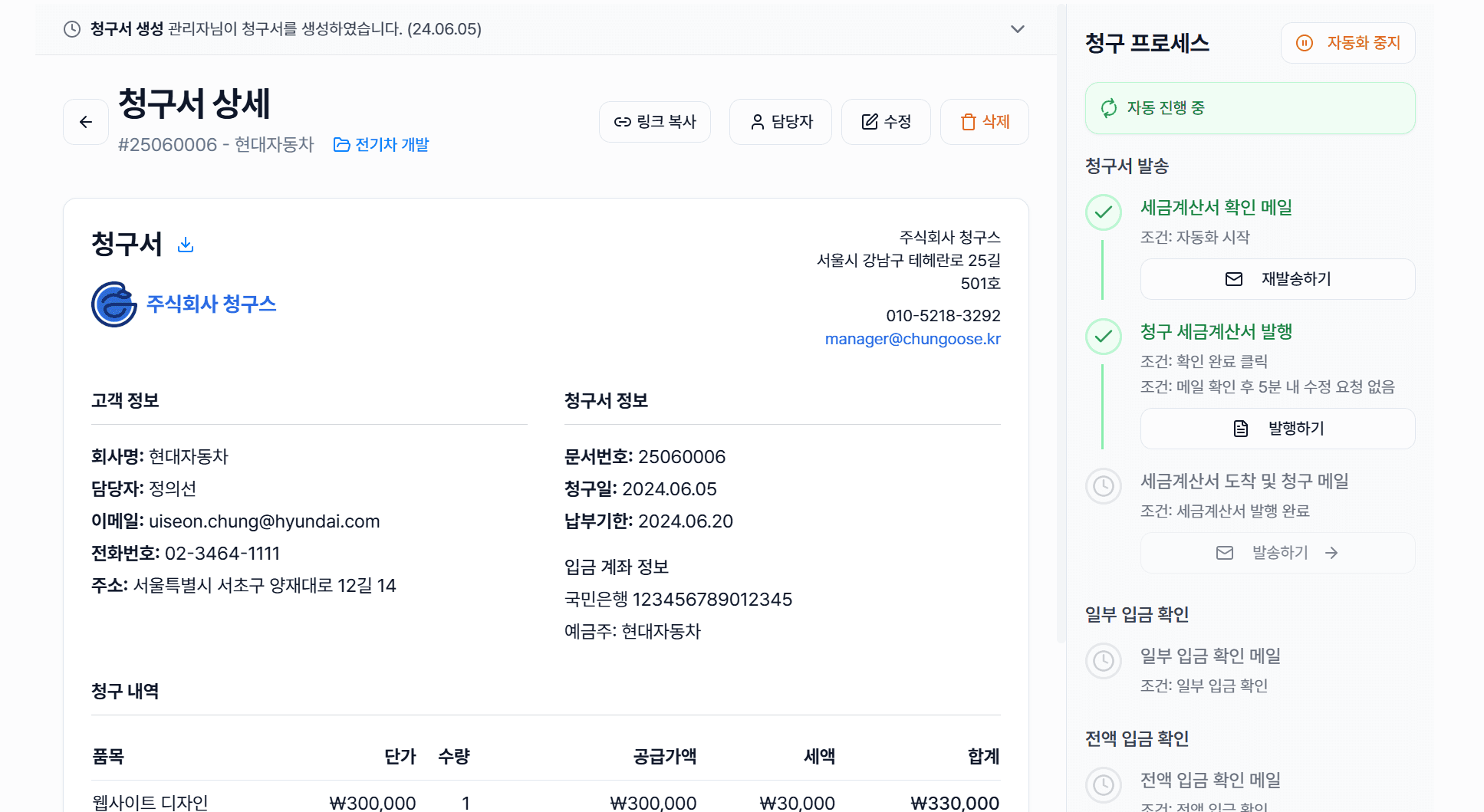Issue tax invoice with 발행하기 button
This screenshot has height=812, width=1484.
pos(1278,429)
